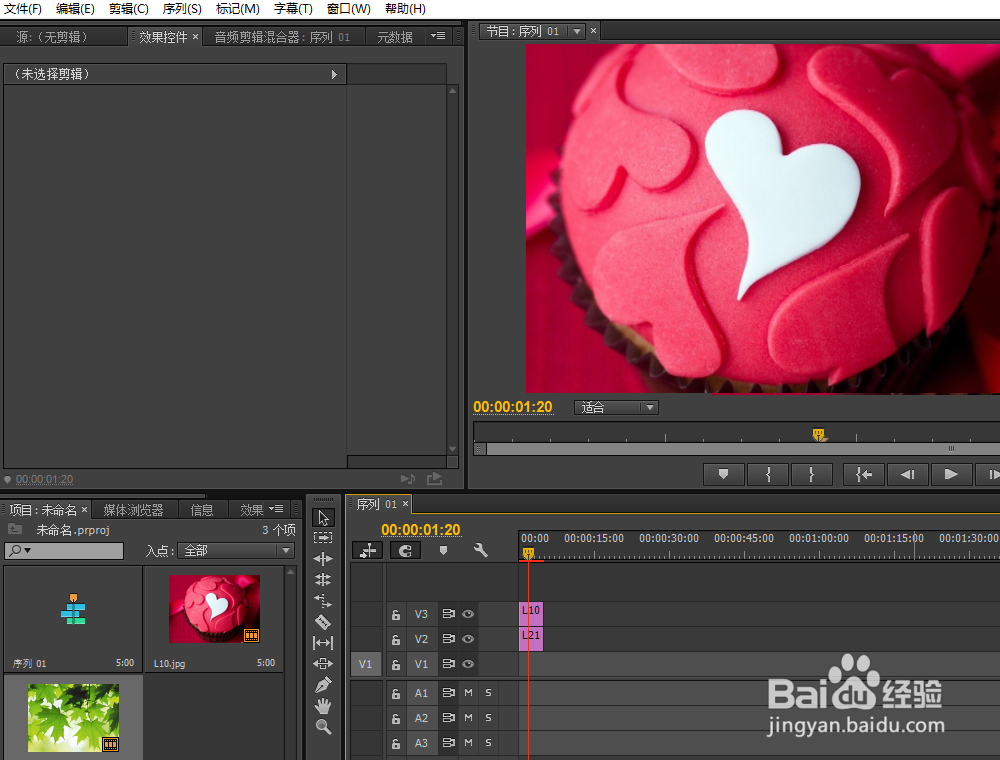Select L21 clip on V2 track
The width and height of the screenshot is (1000, 760).
point(531,639)
